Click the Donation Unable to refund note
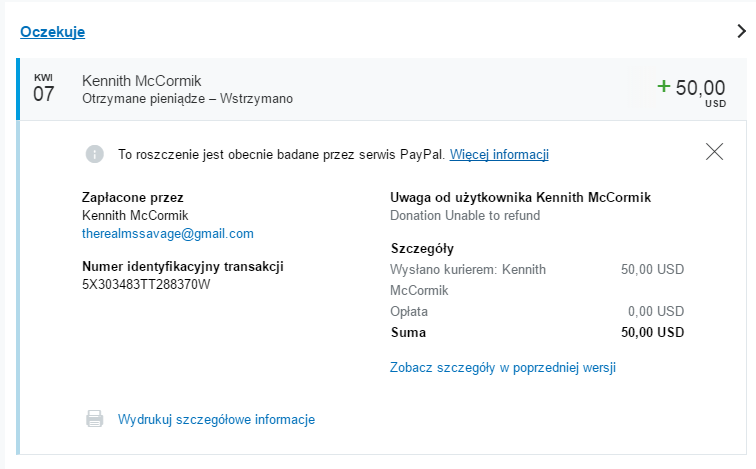Viewport: 756px width, 469px height. (x=465, y=215)
